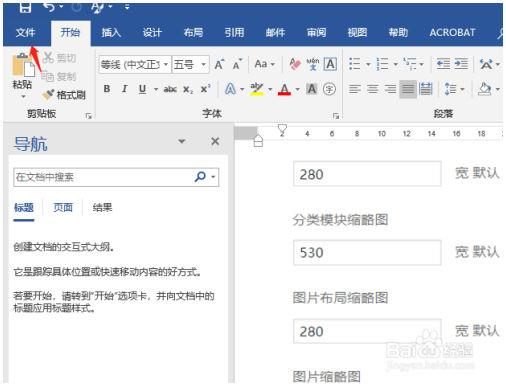The image size is (506, 386).
Task: Click the enclosed character 字 icon
Action: pos(329,89)
